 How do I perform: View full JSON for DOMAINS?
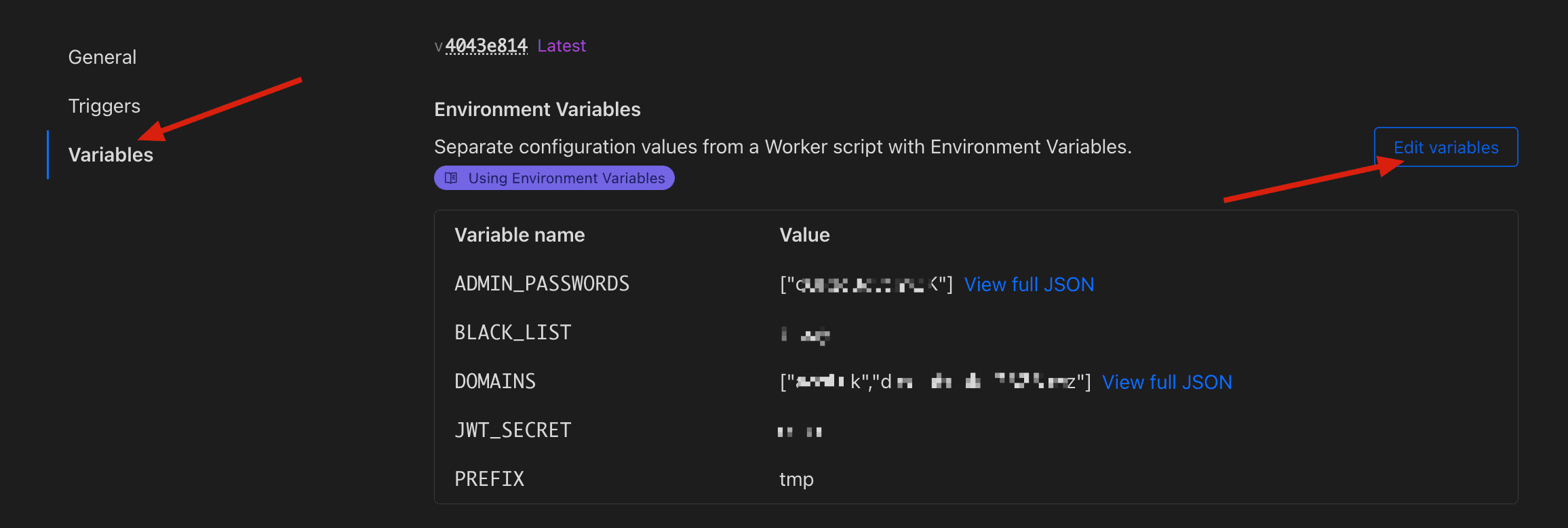(x=1167, y=381)
